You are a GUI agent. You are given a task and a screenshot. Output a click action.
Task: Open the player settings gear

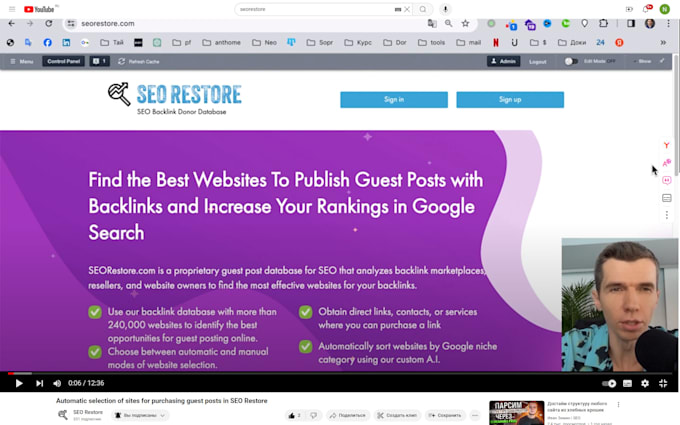pyautogui.click(x=645, y=383)
